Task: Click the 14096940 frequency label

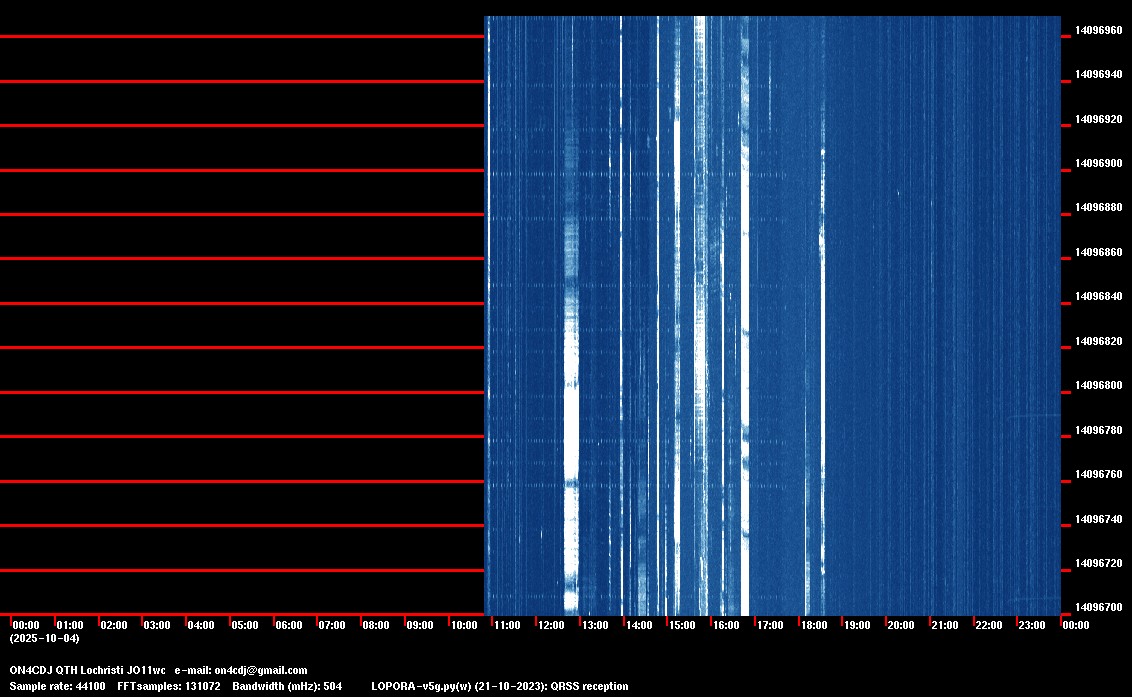Action: point(1098,74)
